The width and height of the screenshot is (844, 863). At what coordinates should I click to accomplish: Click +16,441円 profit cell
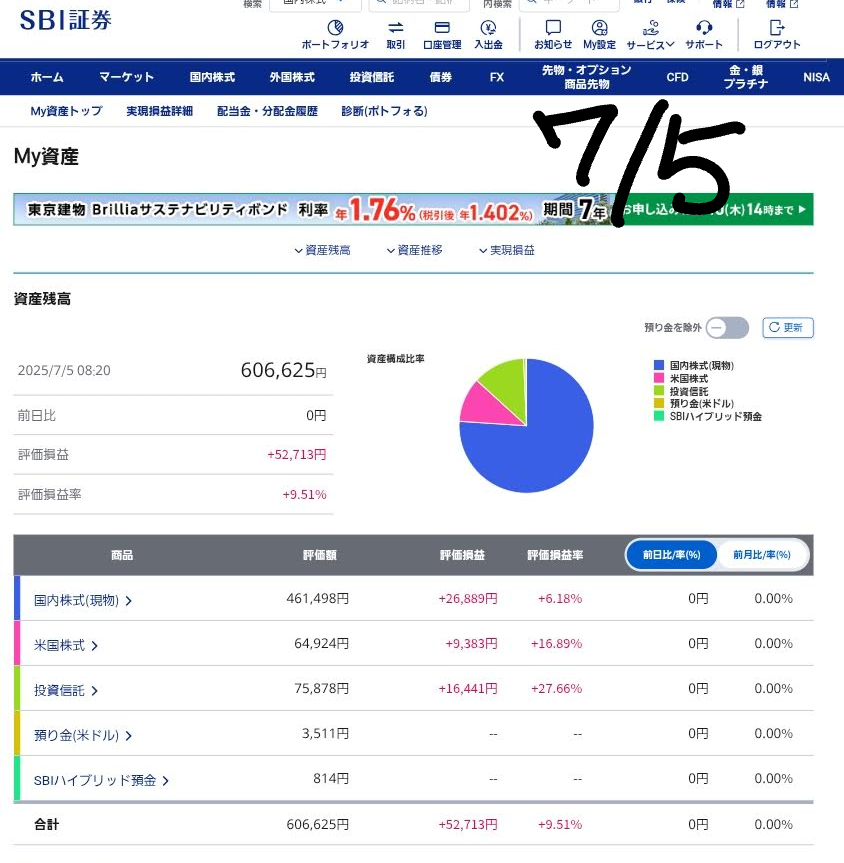(468, 689)
